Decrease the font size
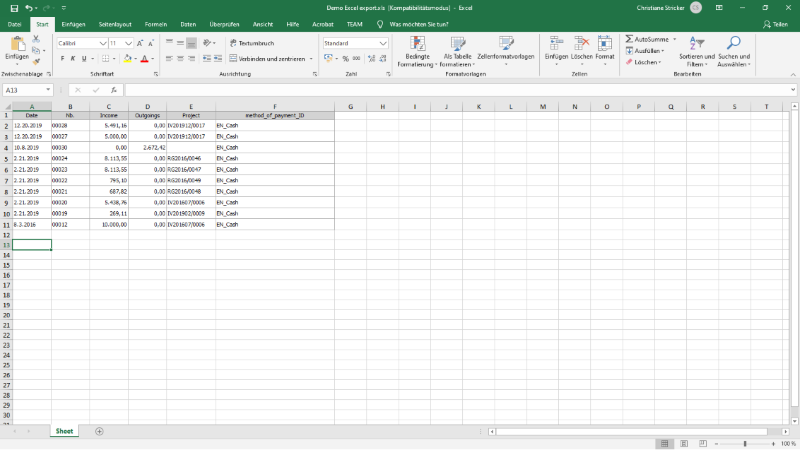The image size is (800, 450). click(151, 43)
